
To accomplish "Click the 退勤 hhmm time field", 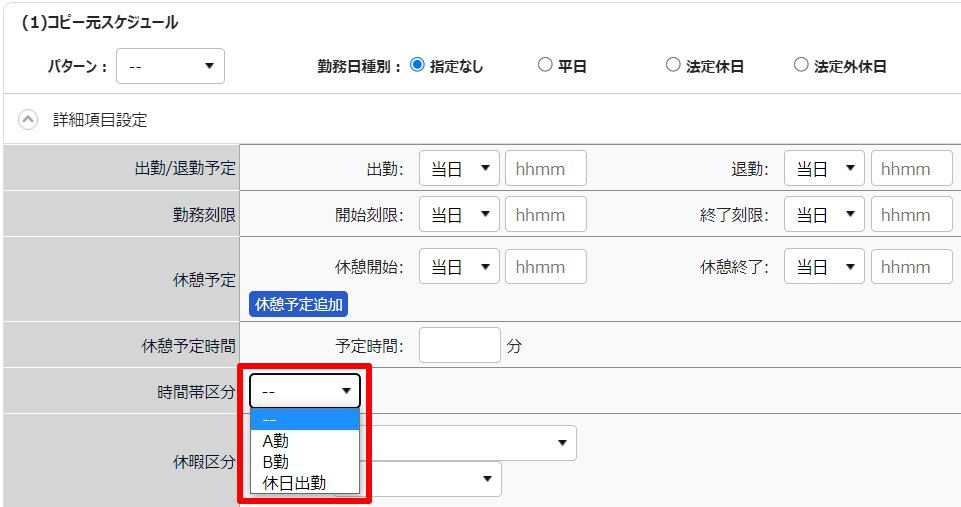I will click(911, 168).
